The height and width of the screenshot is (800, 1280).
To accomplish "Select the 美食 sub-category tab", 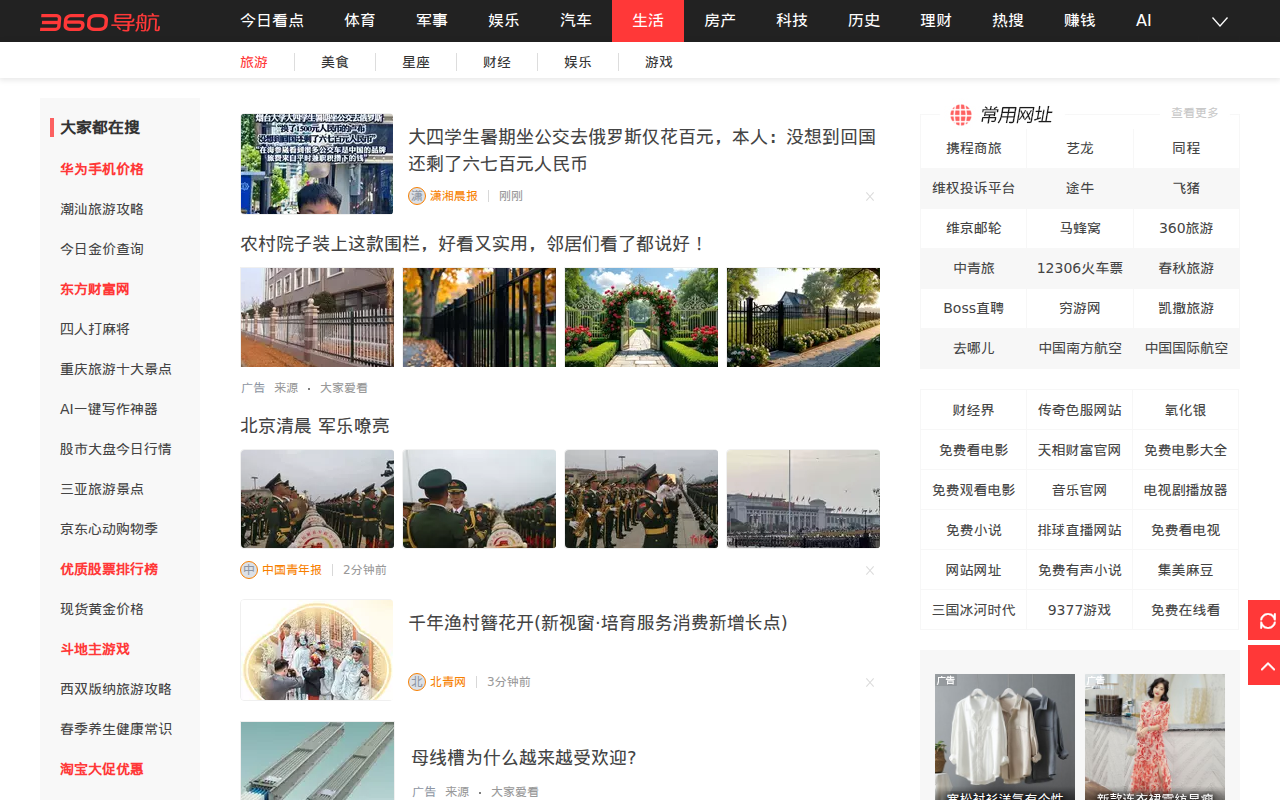I will click(335, 62).
